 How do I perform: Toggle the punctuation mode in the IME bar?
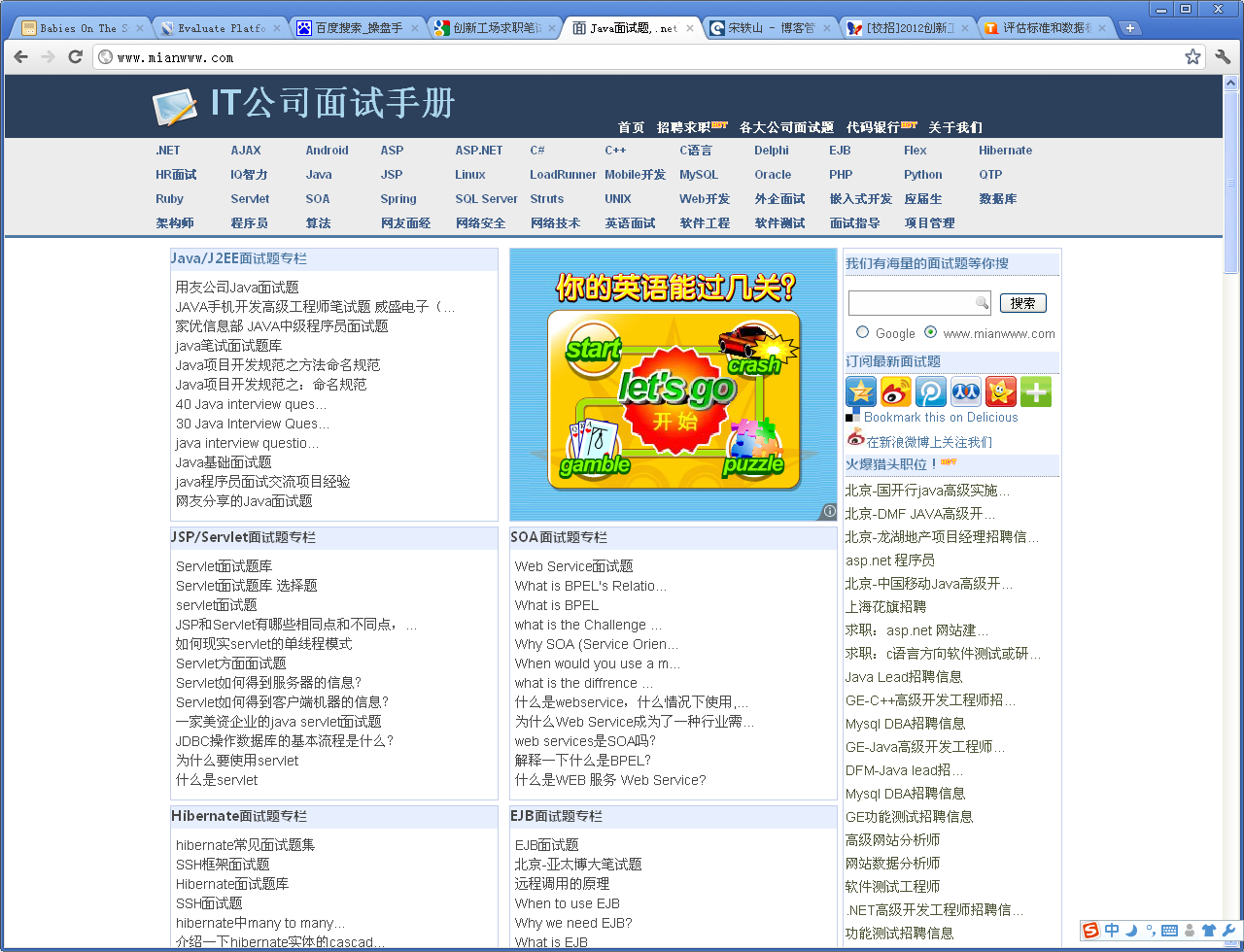point(1150,932)
